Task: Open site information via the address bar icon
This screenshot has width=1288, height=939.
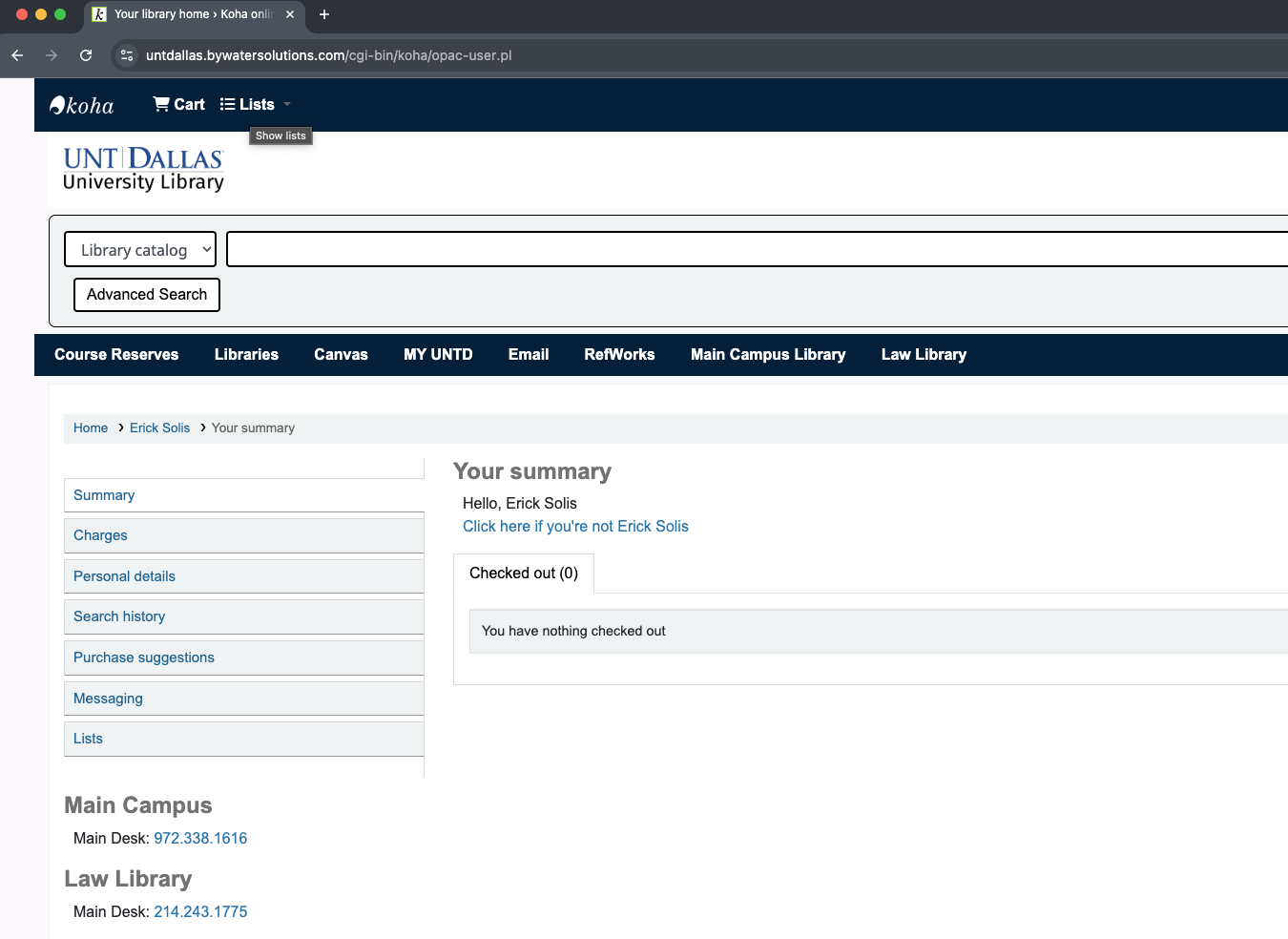Action: [x=126, y=55]
